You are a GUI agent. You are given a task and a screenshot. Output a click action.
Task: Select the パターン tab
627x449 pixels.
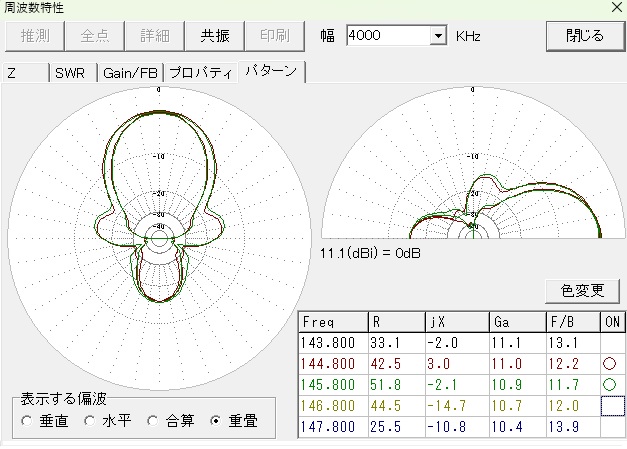click(271, 72)
